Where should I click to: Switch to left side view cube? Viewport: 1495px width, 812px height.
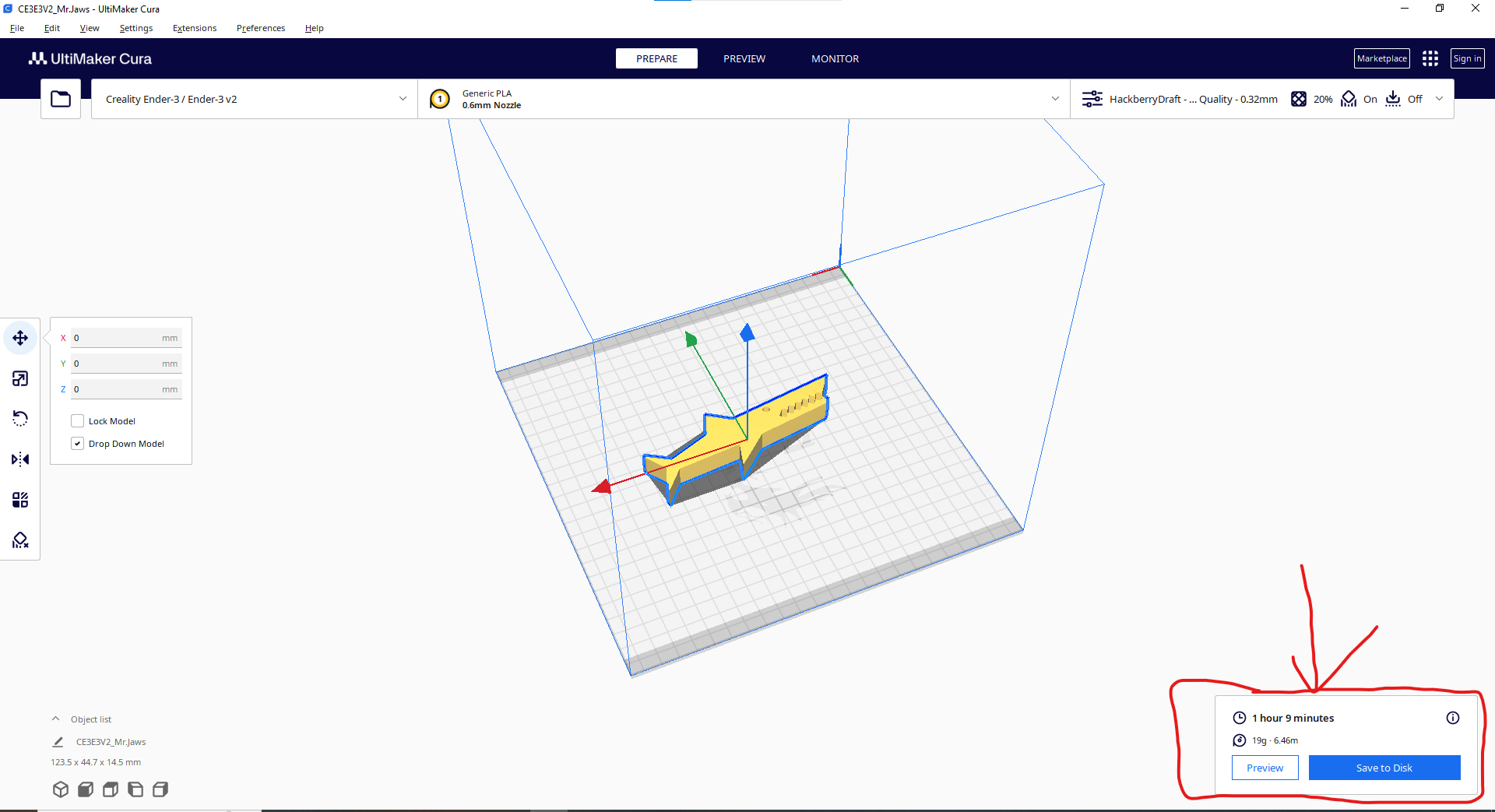(x=135, y=789)
